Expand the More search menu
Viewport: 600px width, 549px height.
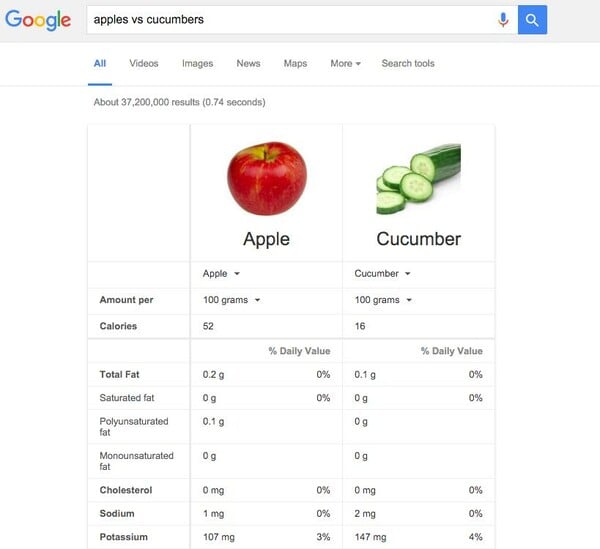345,64
